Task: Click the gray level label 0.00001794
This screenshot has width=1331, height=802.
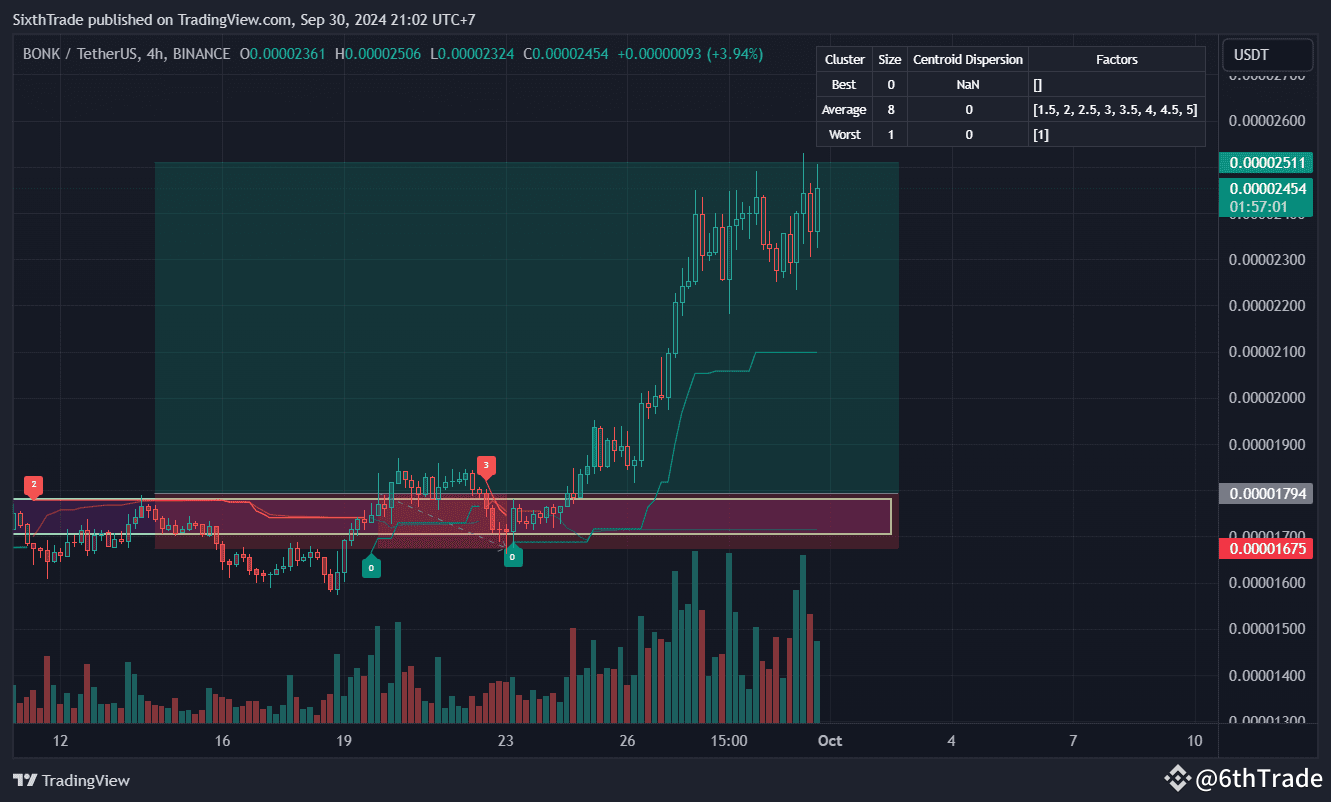Action: (1266, 493)
